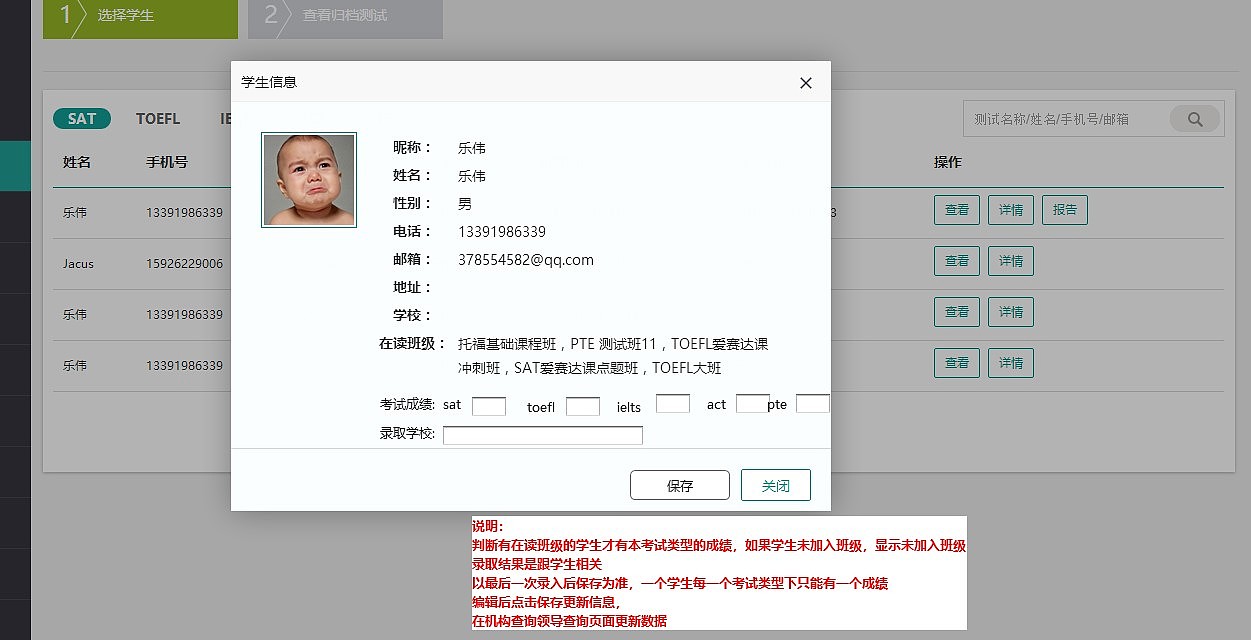Click step 2 查看归档测试
Image resolution: width=1251 pixels, height=640 pixels.
(x=344, y=15)
